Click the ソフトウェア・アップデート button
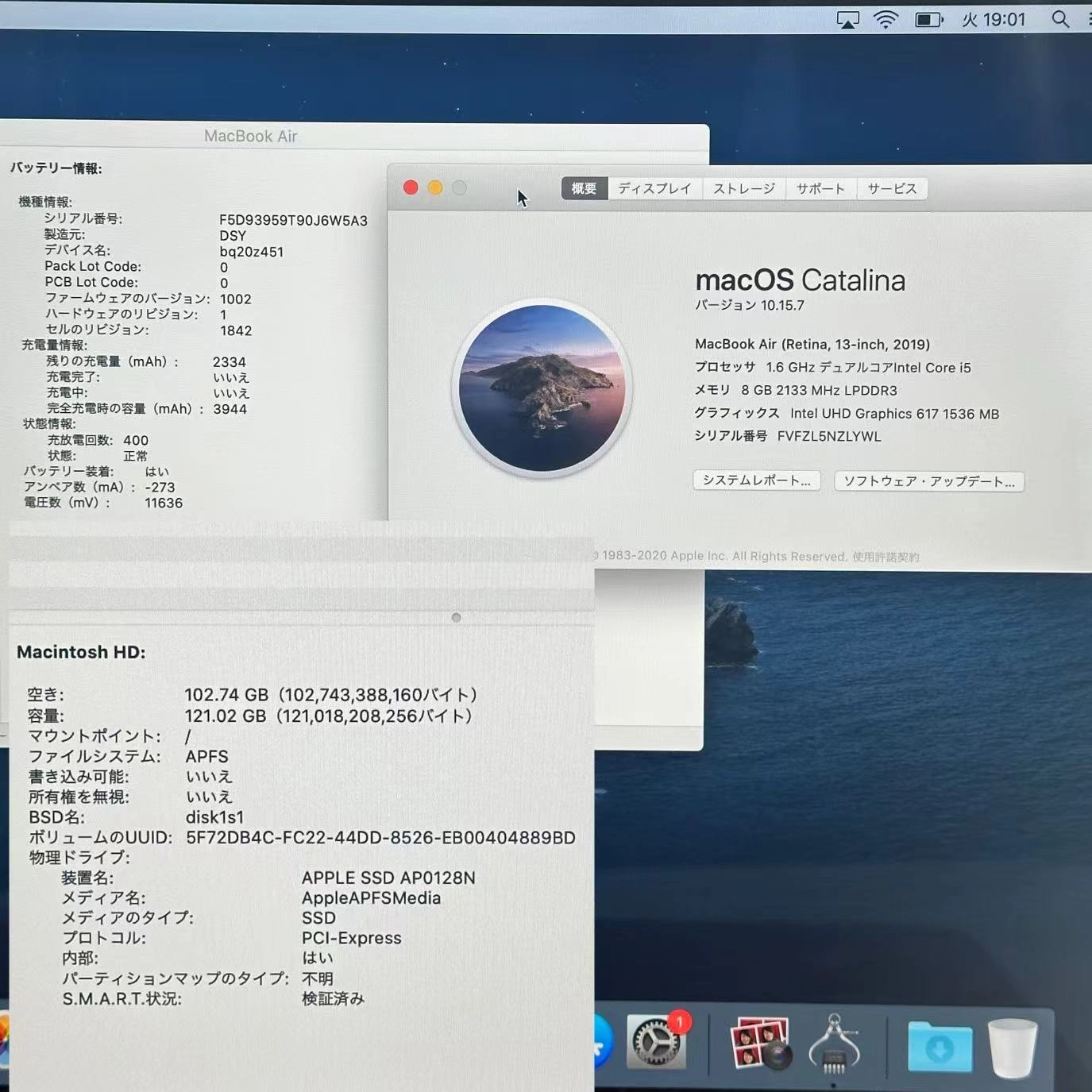The image size is (1092, 1092). pyautogui.click(x=928, y=482)
